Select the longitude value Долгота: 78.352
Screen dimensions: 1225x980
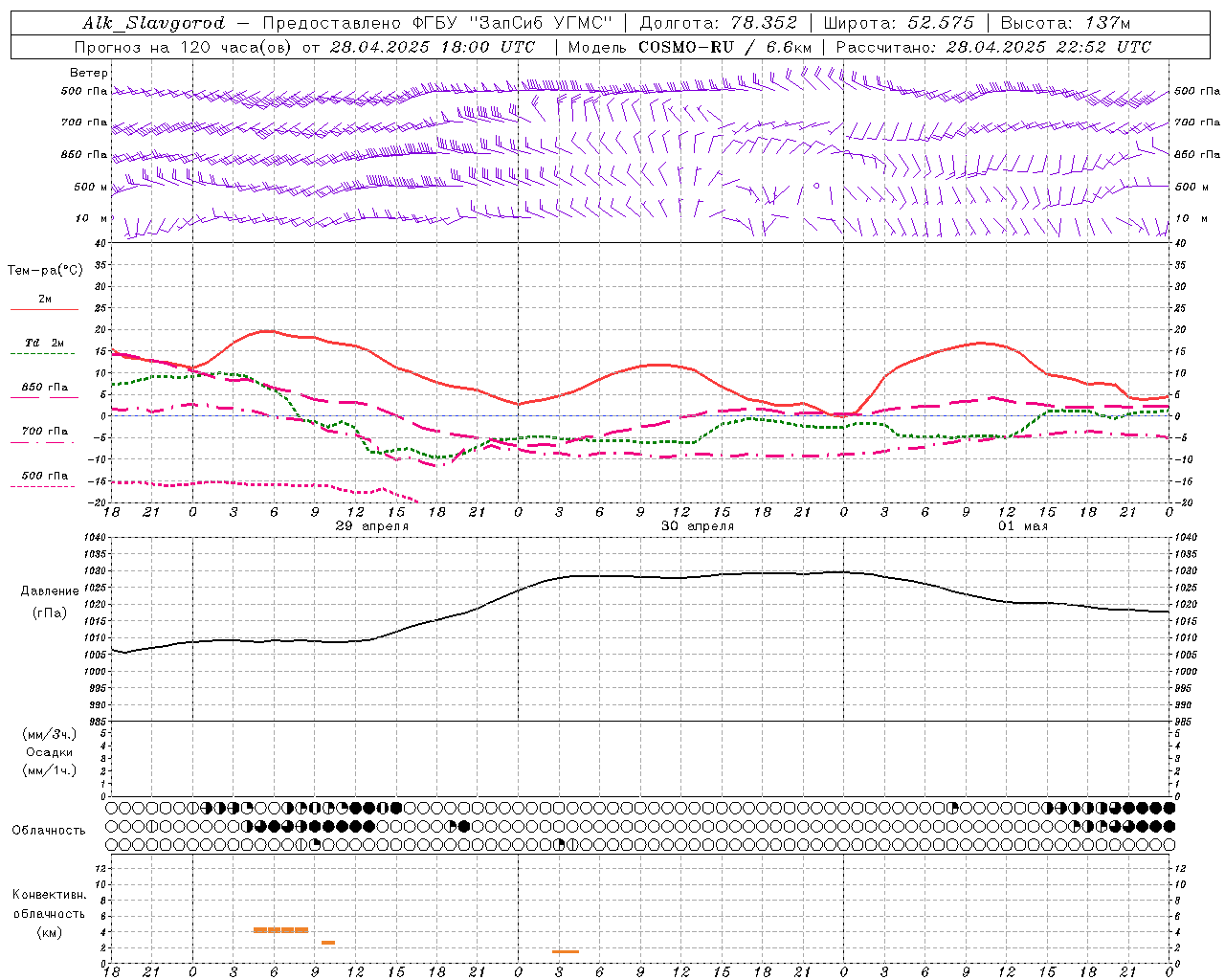(x=717, y=23)
